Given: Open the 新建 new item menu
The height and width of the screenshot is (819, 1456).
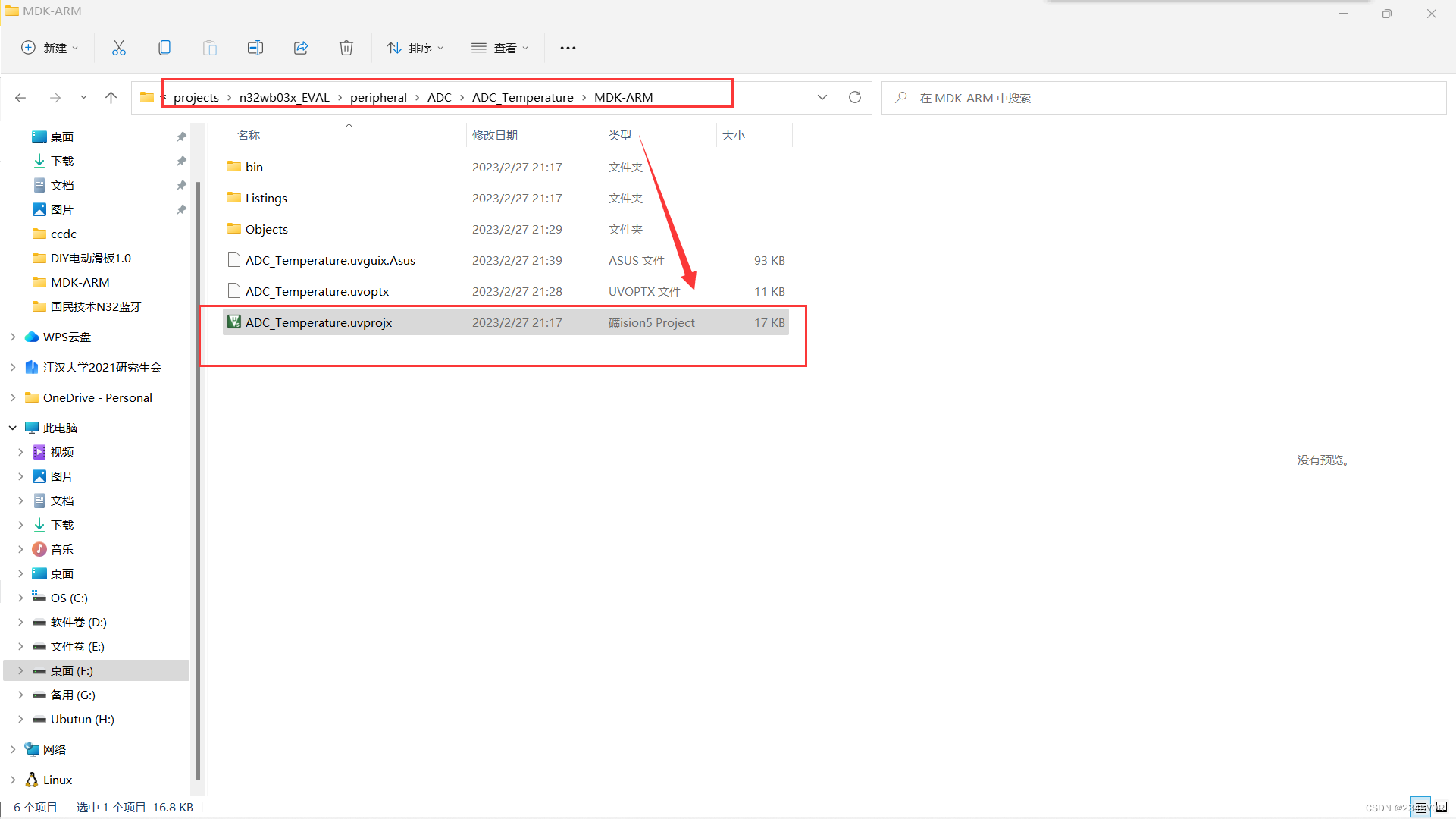Looking at the screenshot, I should (49, 47).
